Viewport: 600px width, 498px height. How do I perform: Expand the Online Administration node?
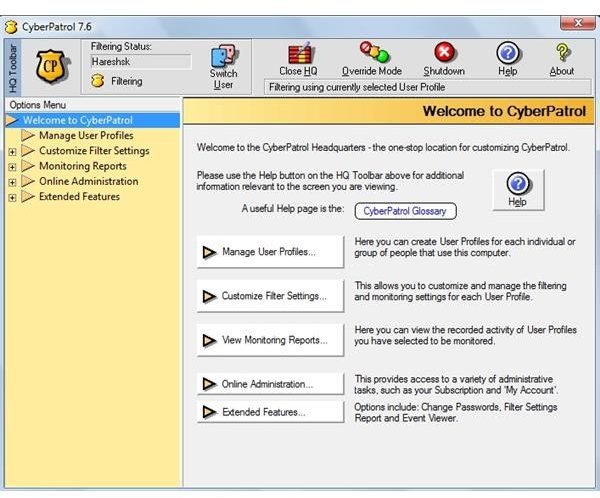[12, 183]
